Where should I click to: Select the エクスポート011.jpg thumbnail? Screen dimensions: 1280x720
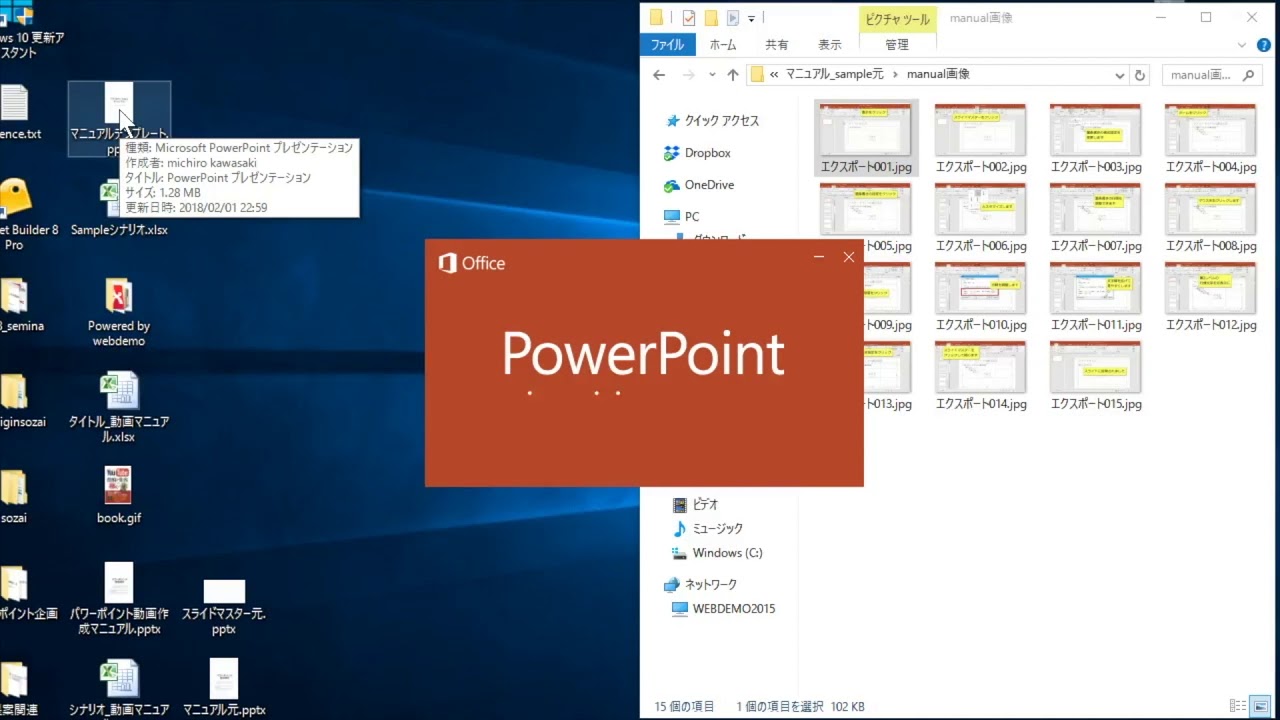click(1096, 296)
